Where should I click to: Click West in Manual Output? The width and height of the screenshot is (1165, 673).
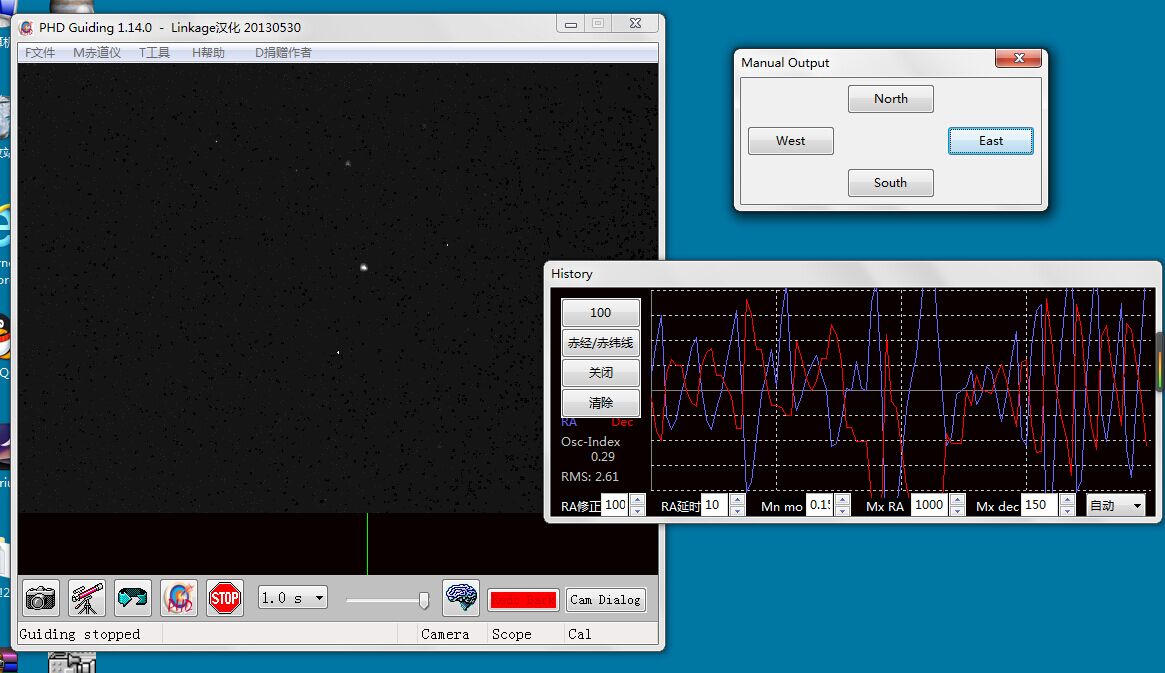[791, 141]
